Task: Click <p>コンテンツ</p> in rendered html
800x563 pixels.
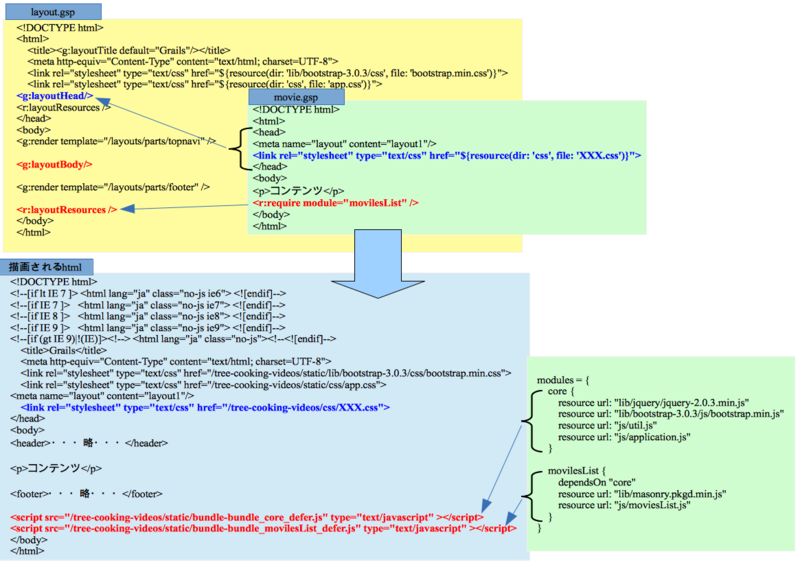Action: (56, 468)
